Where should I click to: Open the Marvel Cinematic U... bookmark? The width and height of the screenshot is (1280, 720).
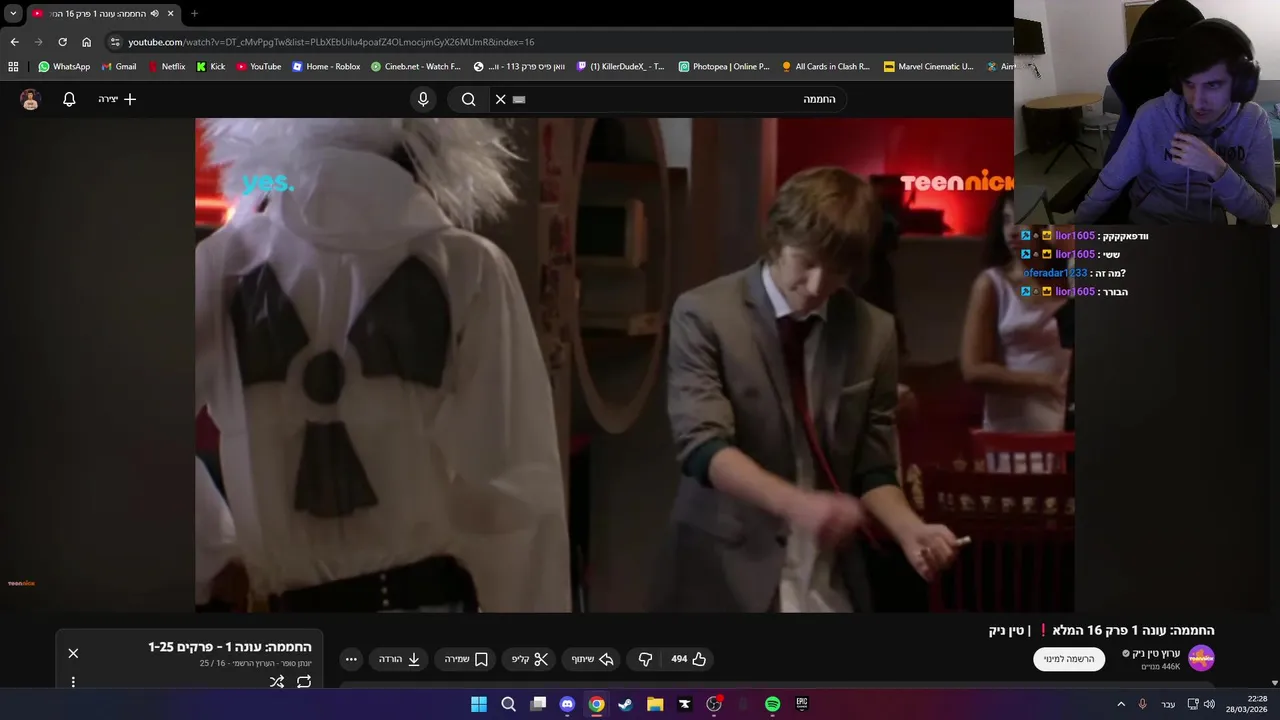pyautogui.click(x=929, y=67)
